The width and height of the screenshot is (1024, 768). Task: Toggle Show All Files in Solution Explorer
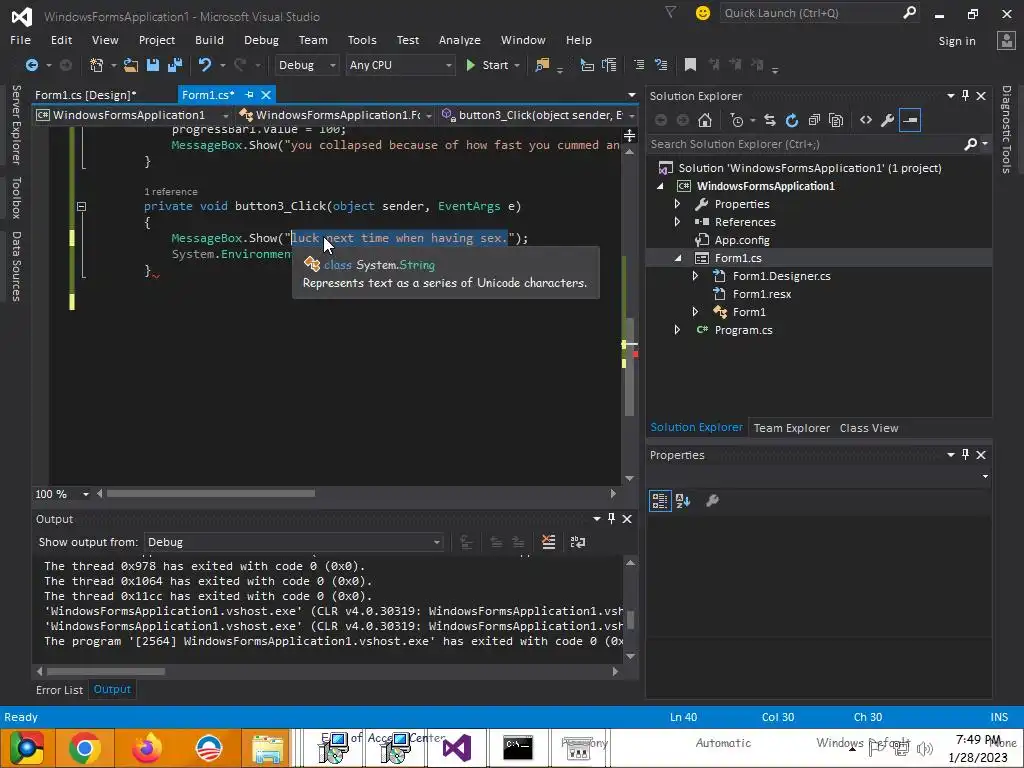coord(836,120)
